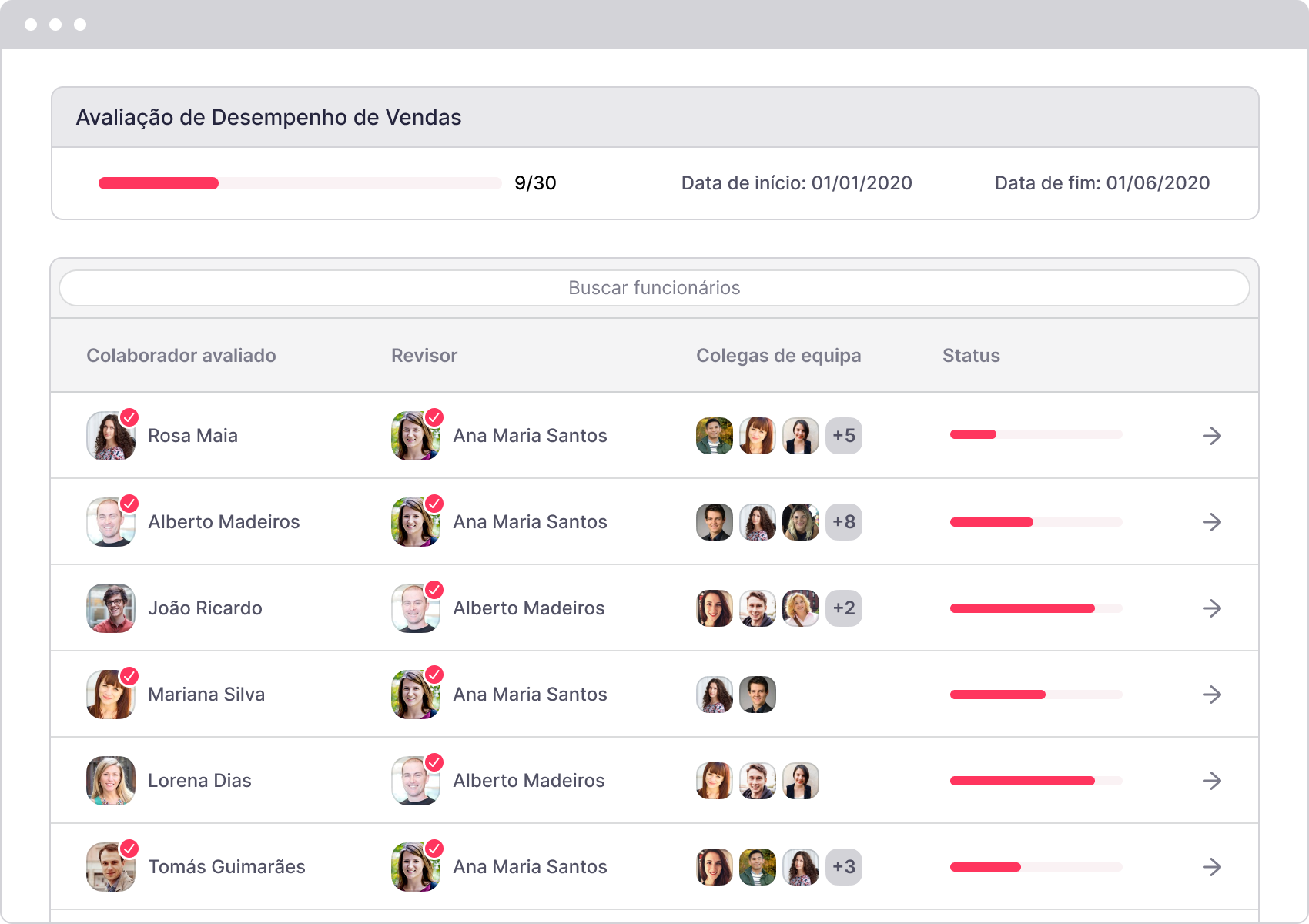
Task: Click the name João Ricardo
Action: click(x=205, y=608)
